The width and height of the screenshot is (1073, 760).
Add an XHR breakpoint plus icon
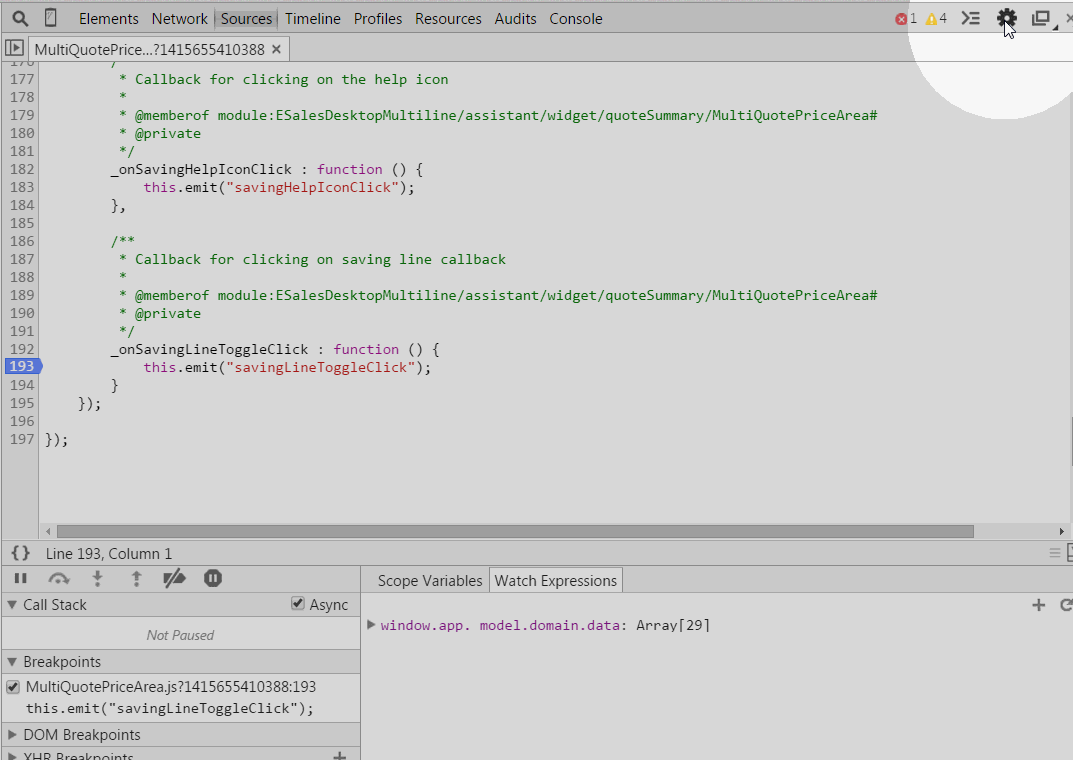[x=339, y=756]
